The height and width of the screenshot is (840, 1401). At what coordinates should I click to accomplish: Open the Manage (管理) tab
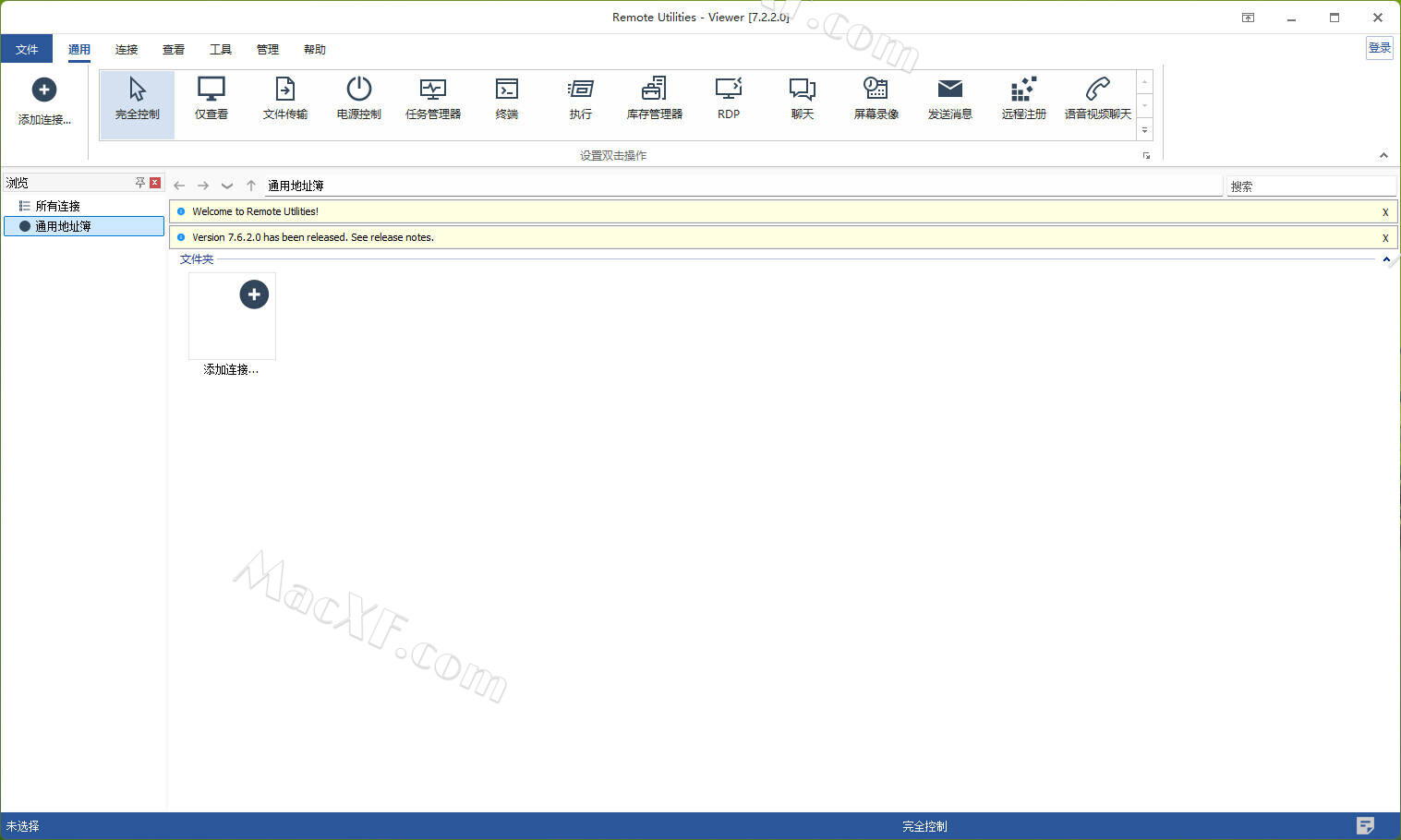point(268,49)
